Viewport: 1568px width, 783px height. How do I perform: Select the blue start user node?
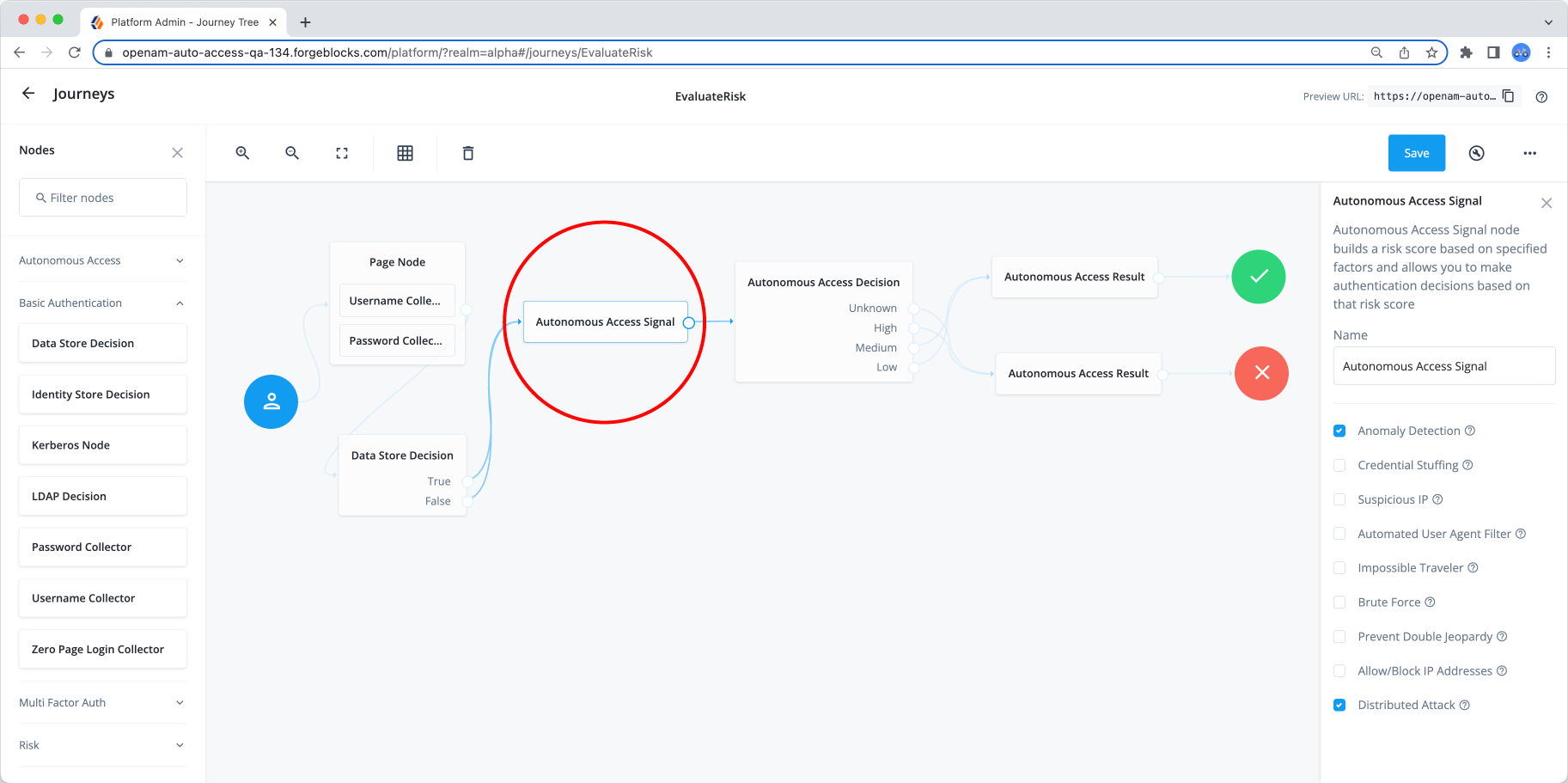coord(272,401)
